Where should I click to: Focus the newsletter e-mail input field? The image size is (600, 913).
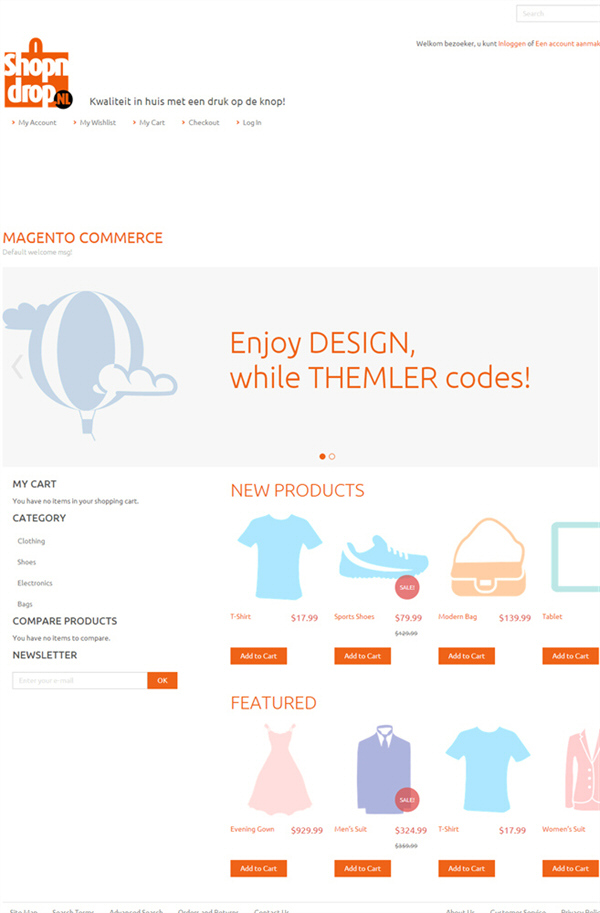(x=80, y=680)
